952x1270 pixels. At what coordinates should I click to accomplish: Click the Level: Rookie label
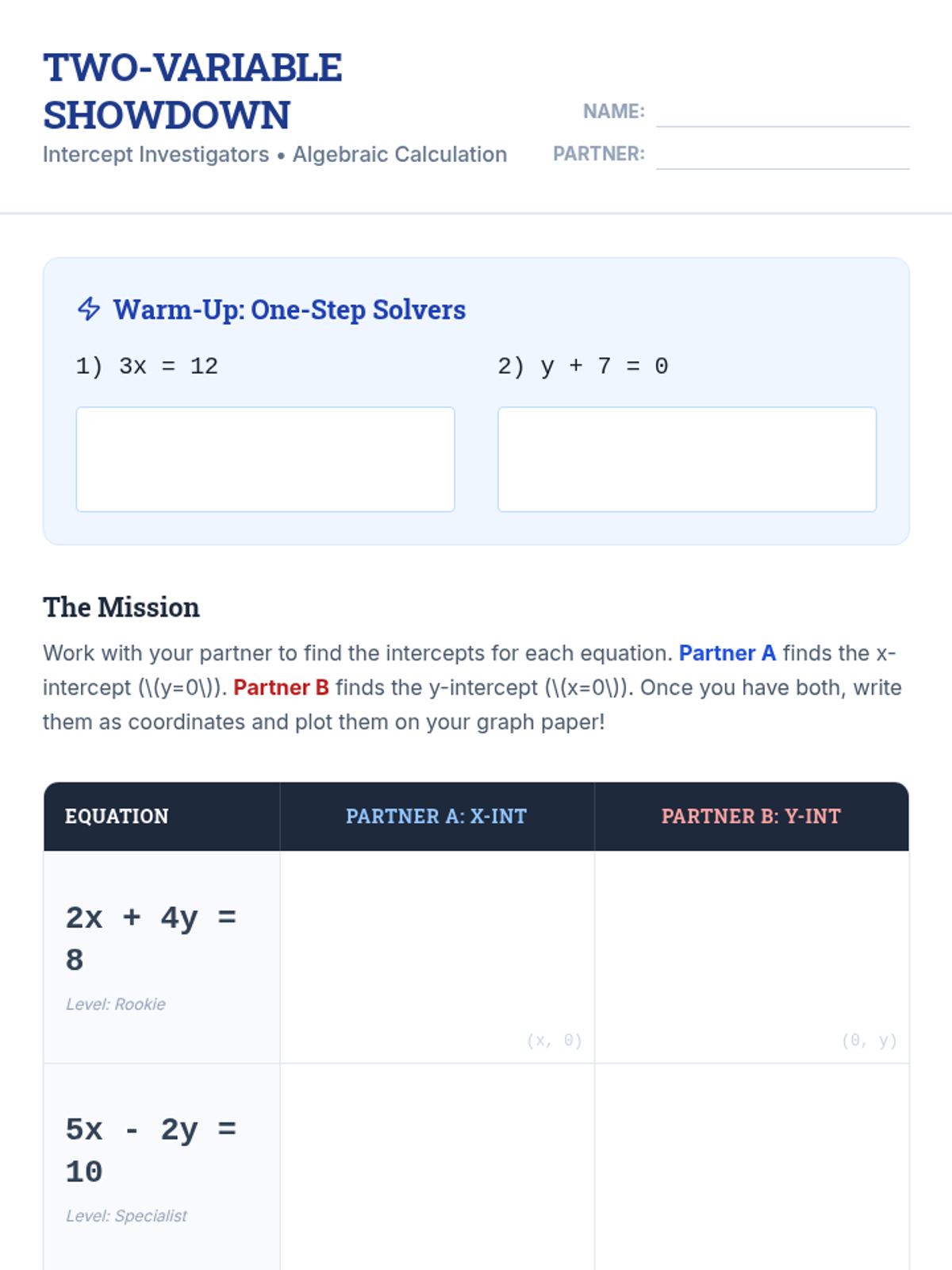(x=116, y=1004)
